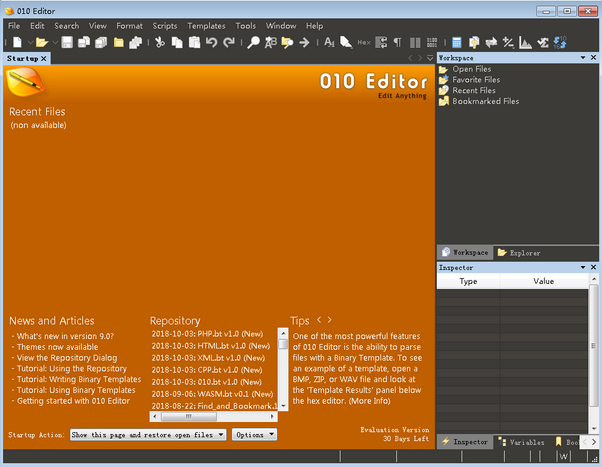Image resolution: width=602 pixels, height=467 pixels.
Task: Toggle the Hex edit-as mode
Action: 364,43
